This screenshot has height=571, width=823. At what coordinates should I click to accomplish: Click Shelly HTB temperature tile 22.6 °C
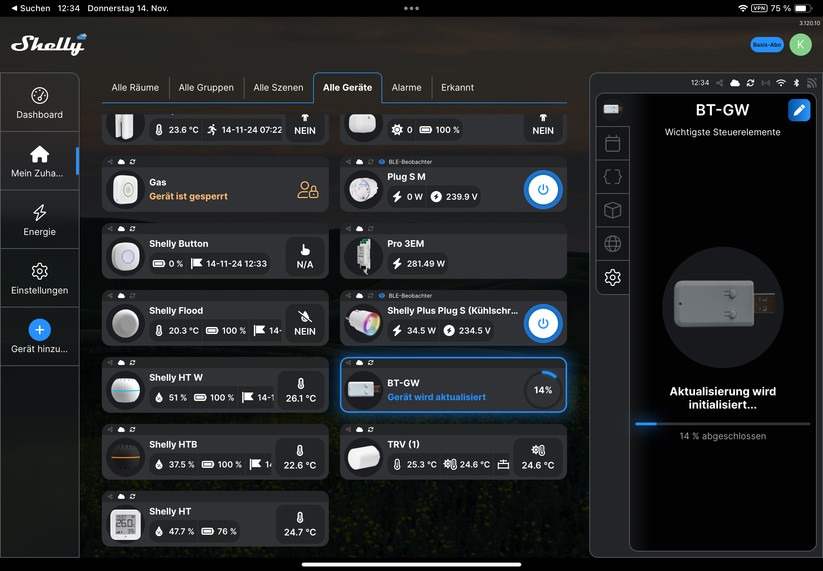(x=300, y=457)
